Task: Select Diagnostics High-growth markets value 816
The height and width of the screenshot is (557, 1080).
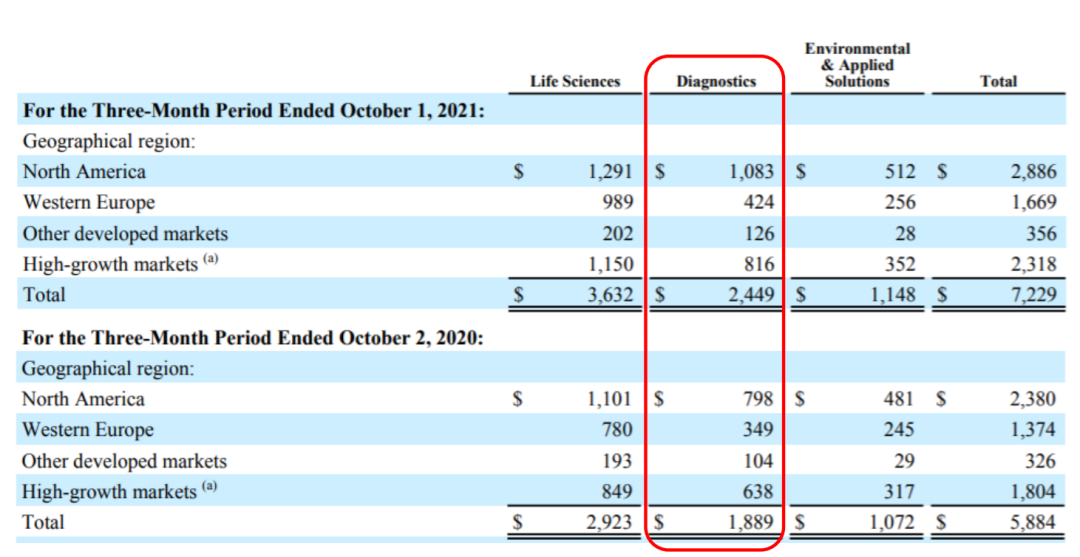Action: pos(758,264)
